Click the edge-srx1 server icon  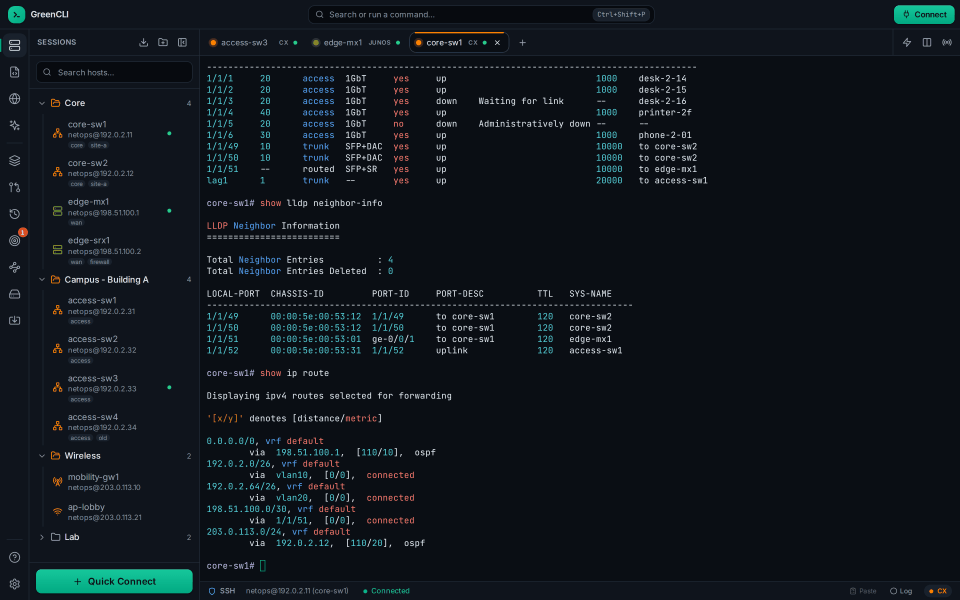(58, 250)
